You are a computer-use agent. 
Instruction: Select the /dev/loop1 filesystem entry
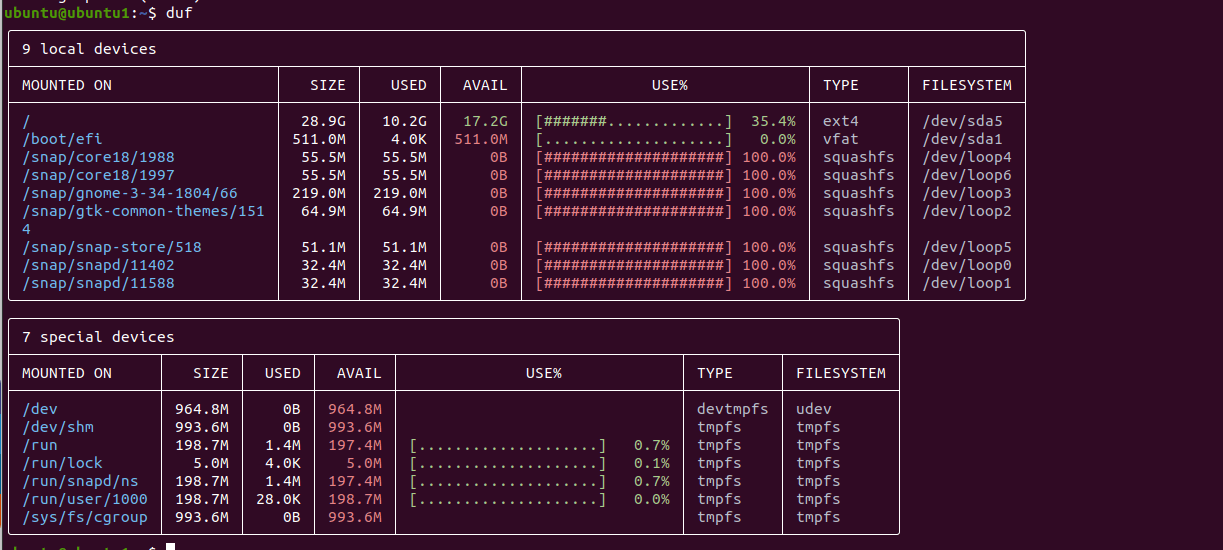[x=967, y=283]
